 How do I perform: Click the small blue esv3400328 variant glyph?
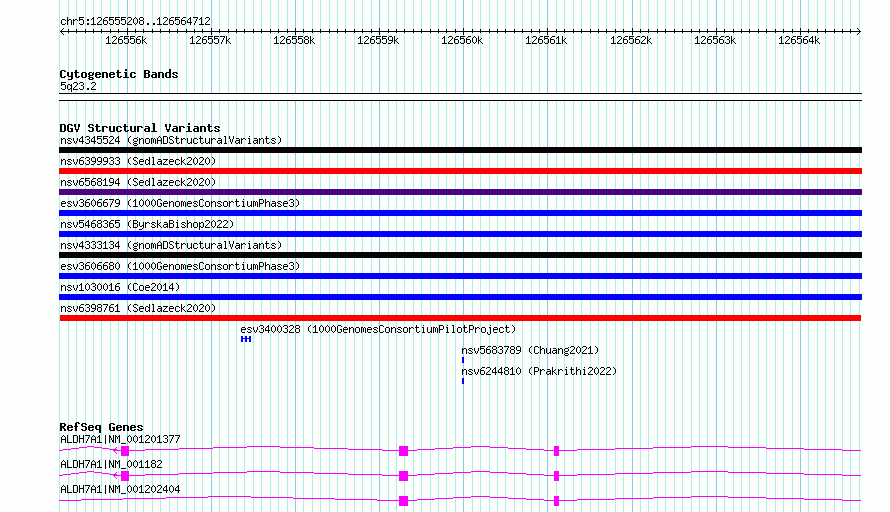point(246,339)
